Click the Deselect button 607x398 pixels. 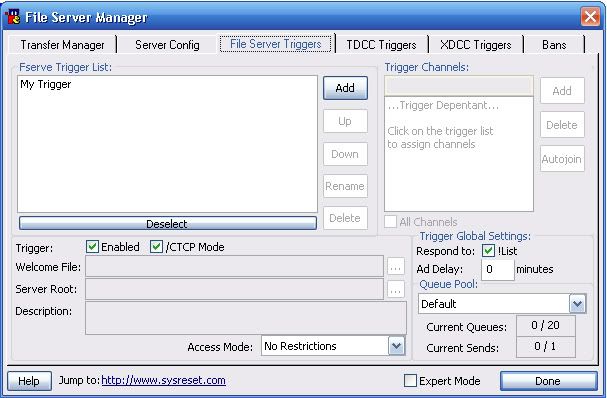coord(167,223)
